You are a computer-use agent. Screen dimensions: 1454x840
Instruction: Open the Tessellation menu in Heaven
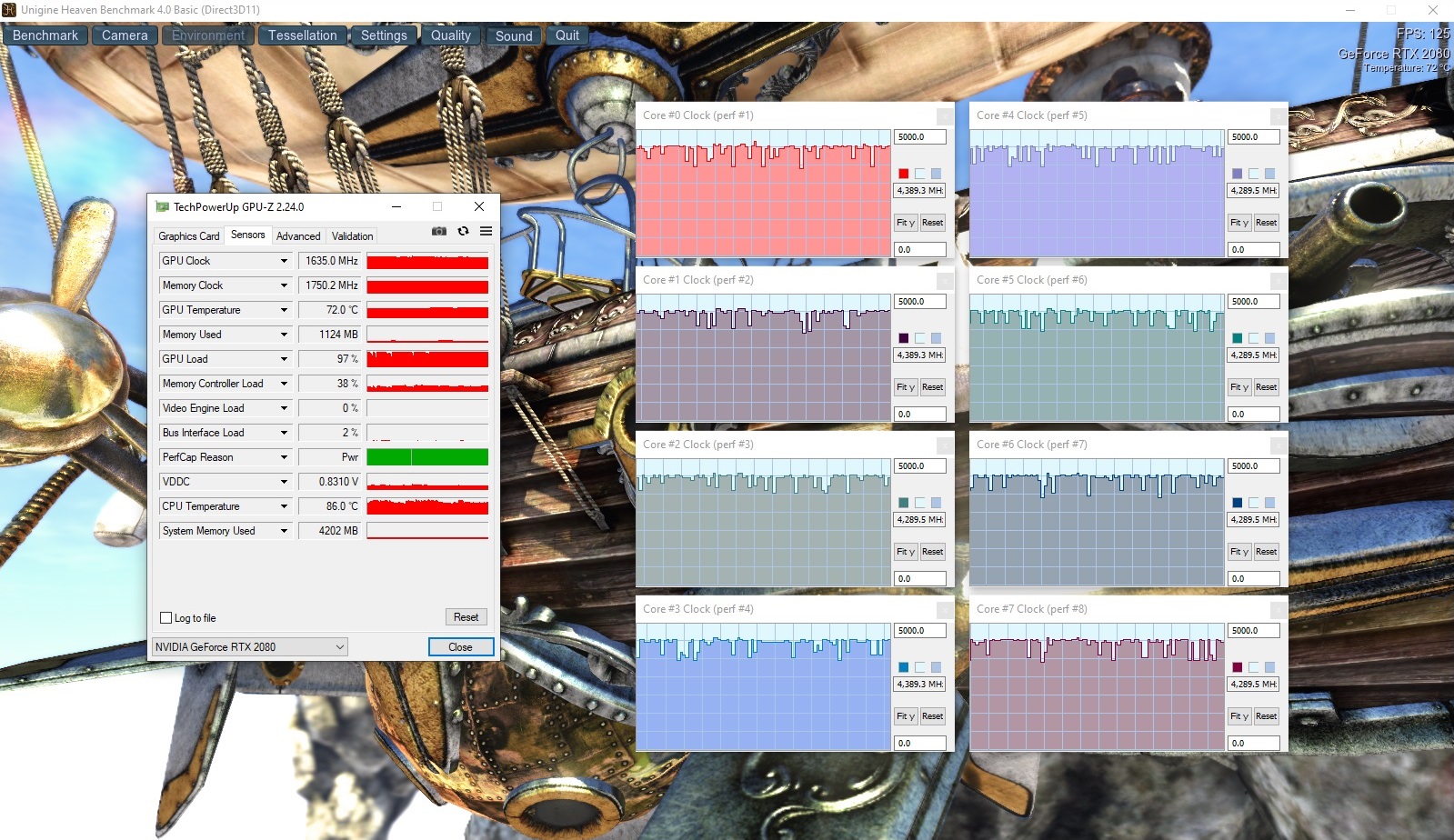302,35
